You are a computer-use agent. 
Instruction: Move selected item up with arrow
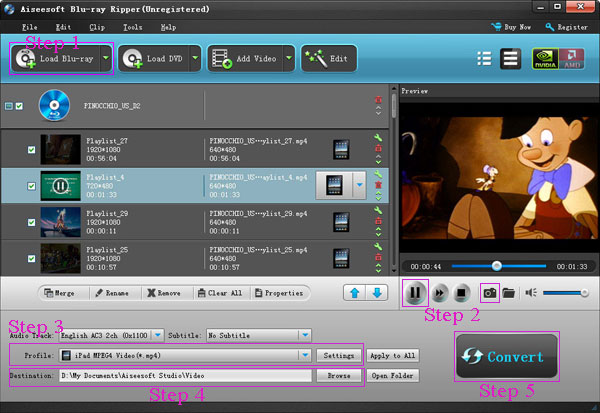pos(356,293)
